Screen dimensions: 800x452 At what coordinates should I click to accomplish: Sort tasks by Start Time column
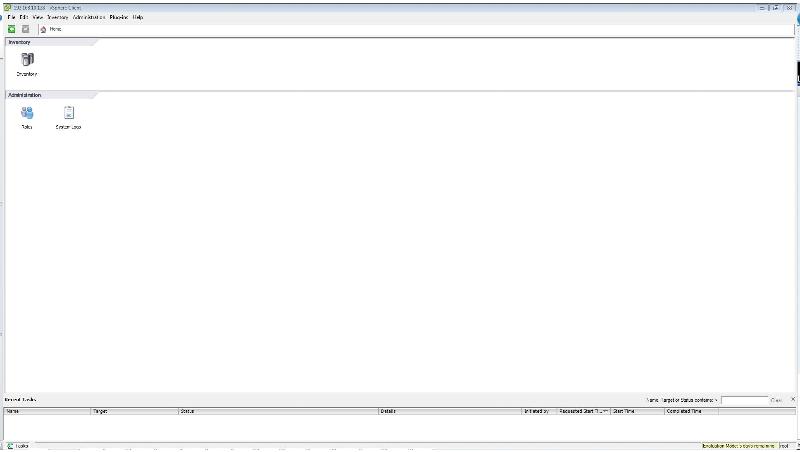tap(638, 411)
